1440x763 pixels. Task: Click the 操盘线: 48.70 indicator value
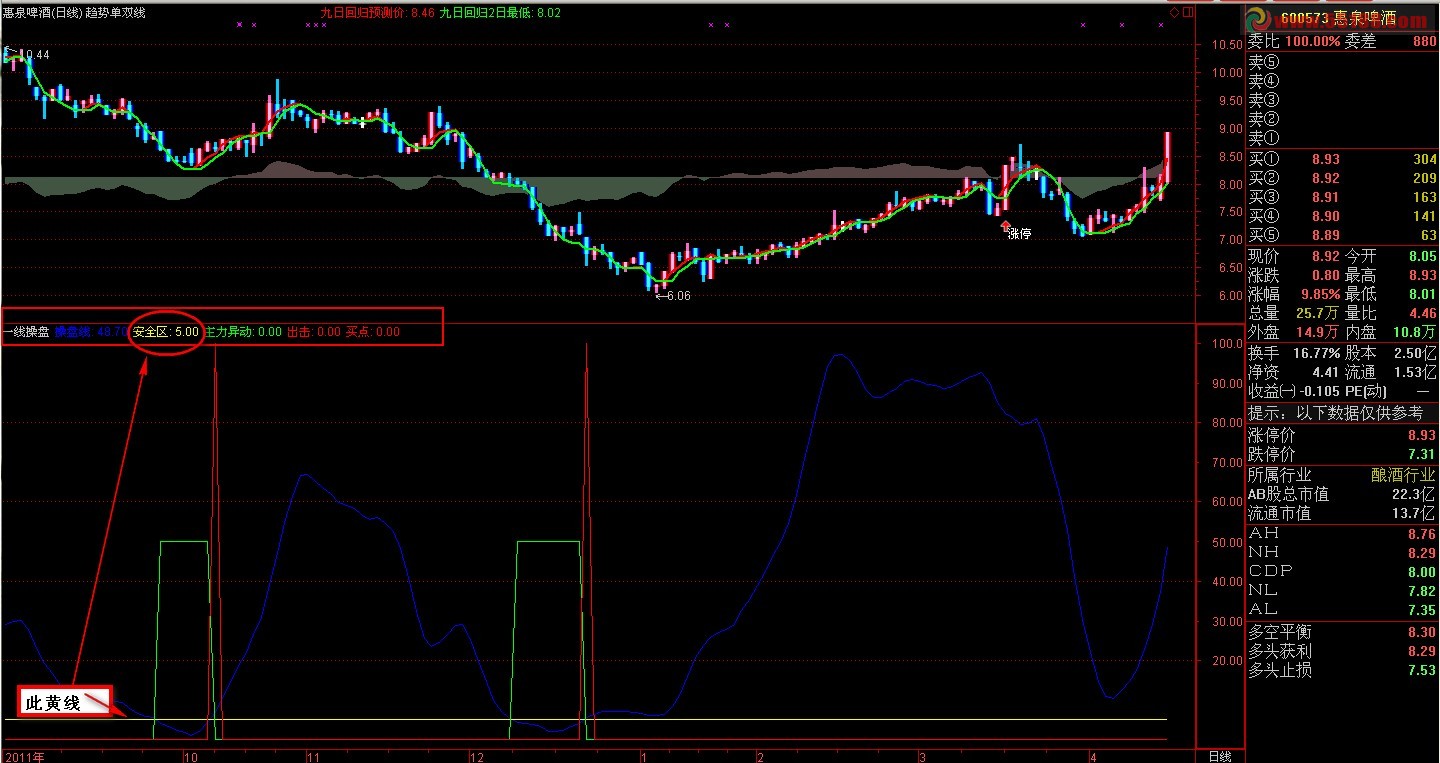click(91, 331)
